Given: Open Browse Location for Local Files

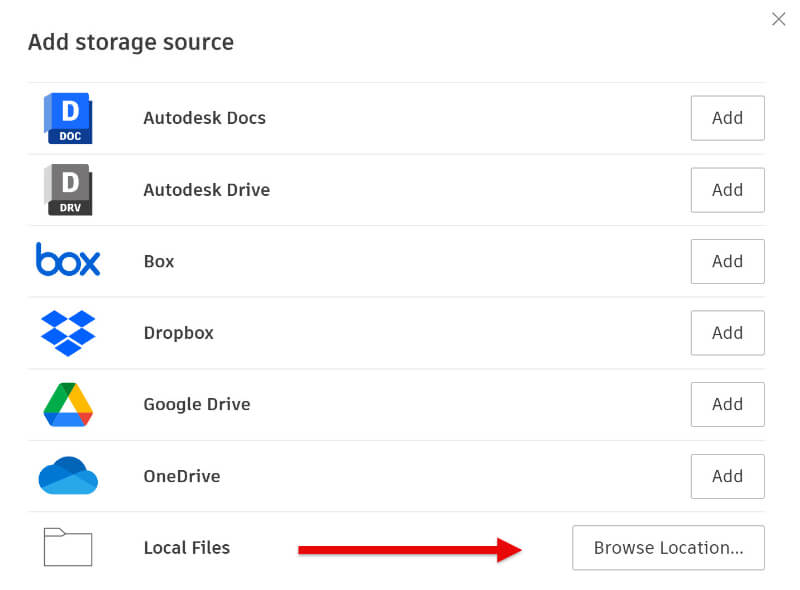Looking at the screenshot, I should (668, 548).
